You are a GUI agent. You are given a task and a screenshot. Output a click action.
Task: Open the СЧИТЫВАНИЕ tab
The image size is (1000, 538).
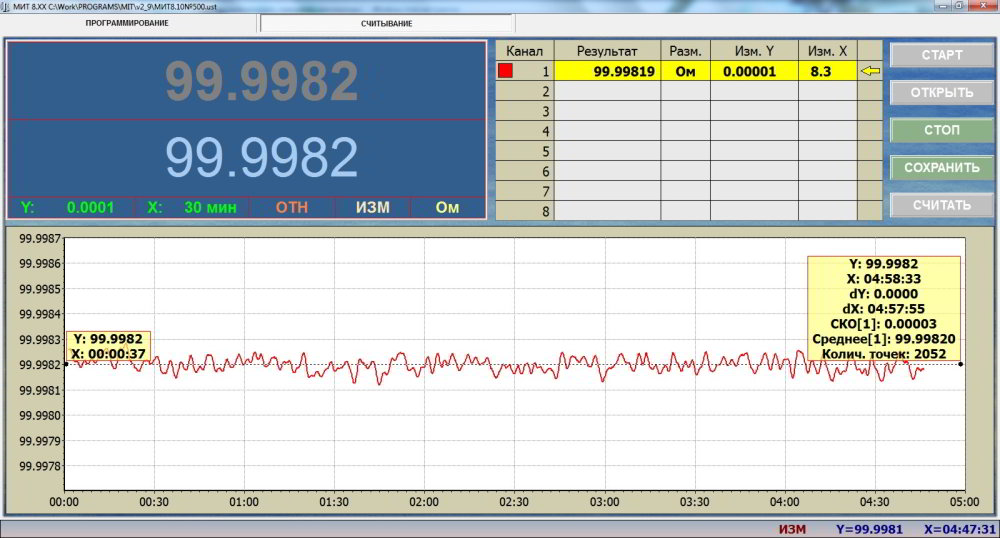[x=386, y=23]
